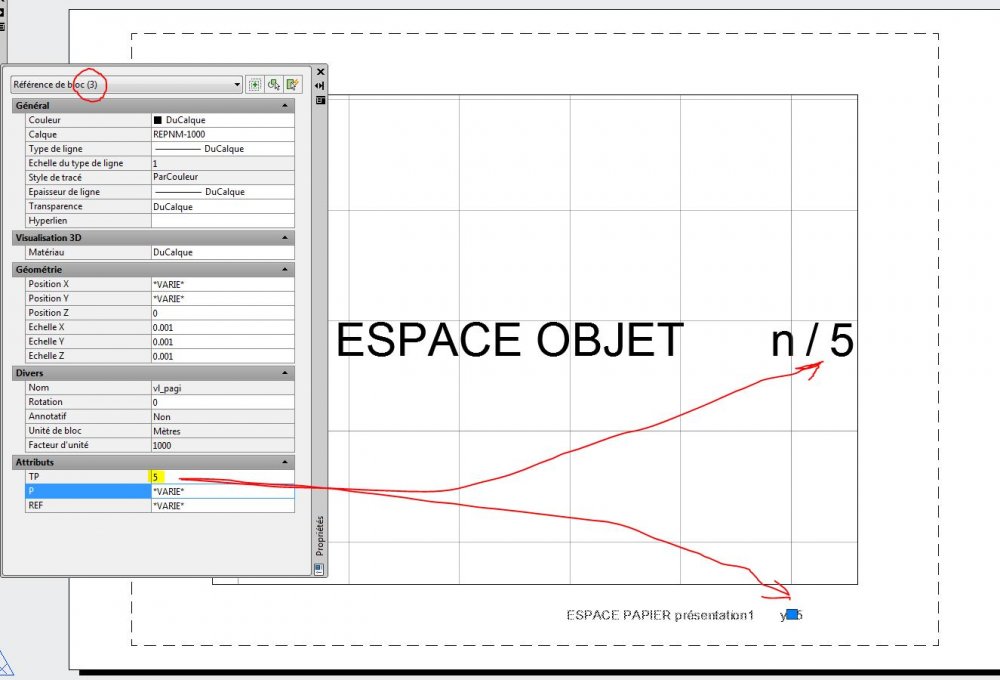
Task: Click the TP attribute value field
Action: [x=223, y=477]
